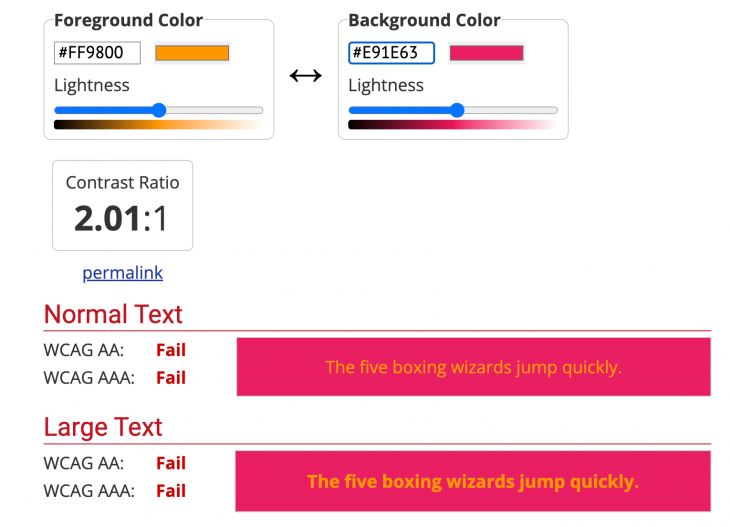Viewport: 730px width, 527px height.
Task: Click the Normal Text WCAG AAA Fail result
Action: coord(171,378)
